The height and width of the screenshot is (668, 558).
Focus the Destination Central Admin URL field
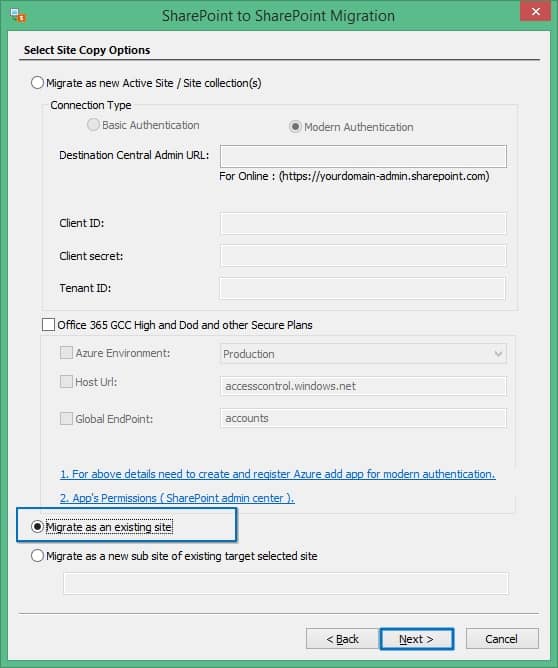point(363,156)
